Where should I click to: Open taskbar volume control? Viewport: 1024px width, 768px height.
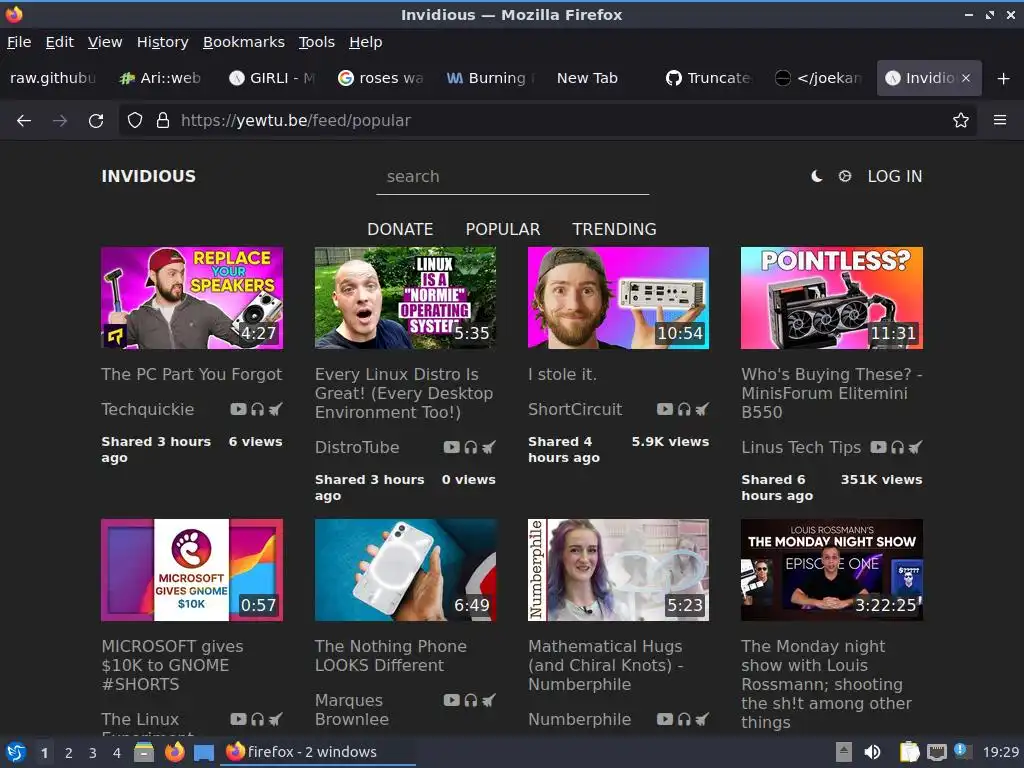[x=872, y=752]
